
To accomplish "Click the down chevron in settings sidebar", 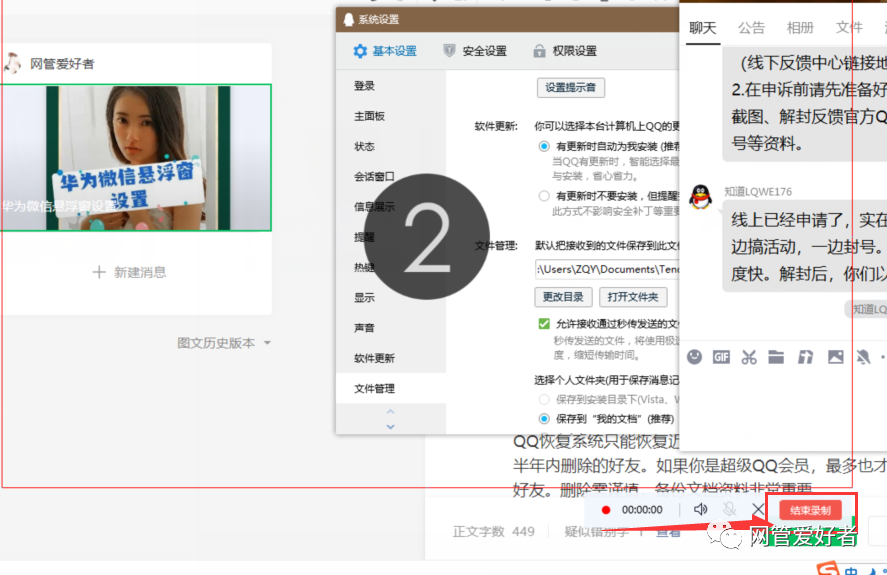I will (390, 427).
